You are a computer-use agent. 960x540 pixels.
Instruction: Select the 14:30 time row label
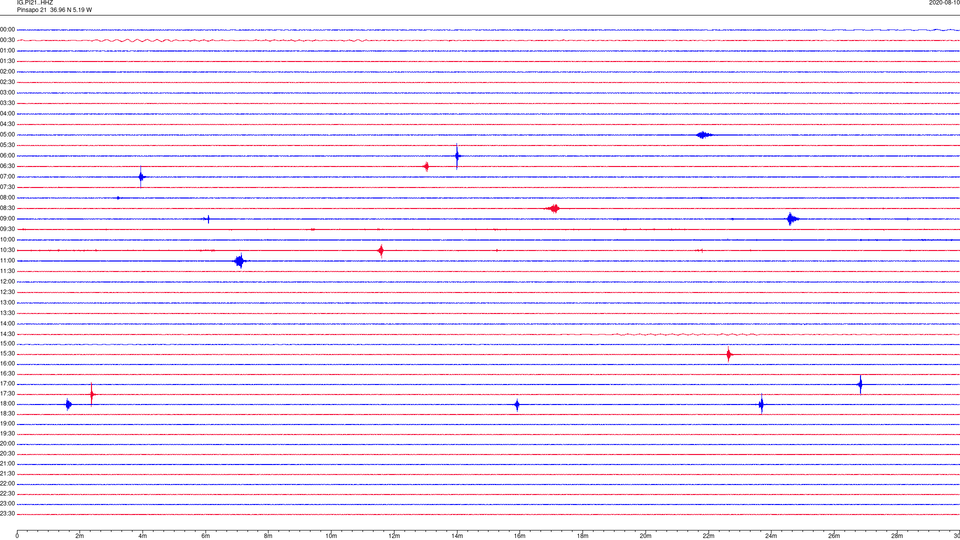(7, 334)
